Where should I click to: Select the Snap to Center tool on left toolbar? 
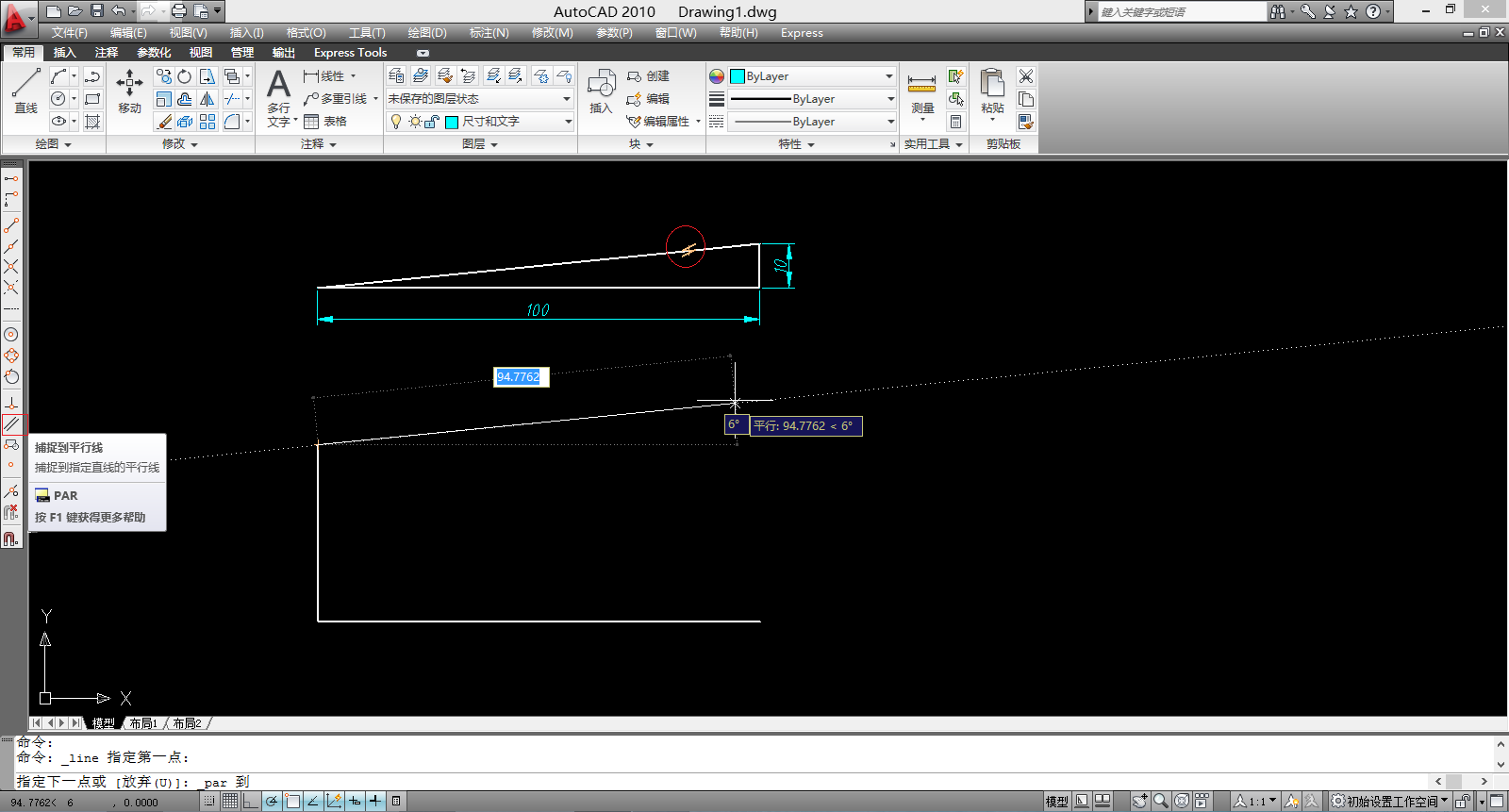click(x=11, y=335)
